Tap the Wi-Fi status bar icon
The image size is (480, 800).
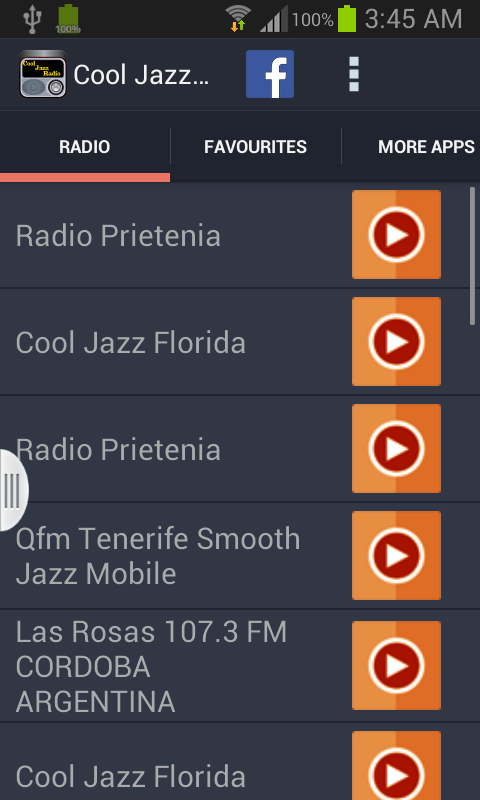tap(238, 19)
